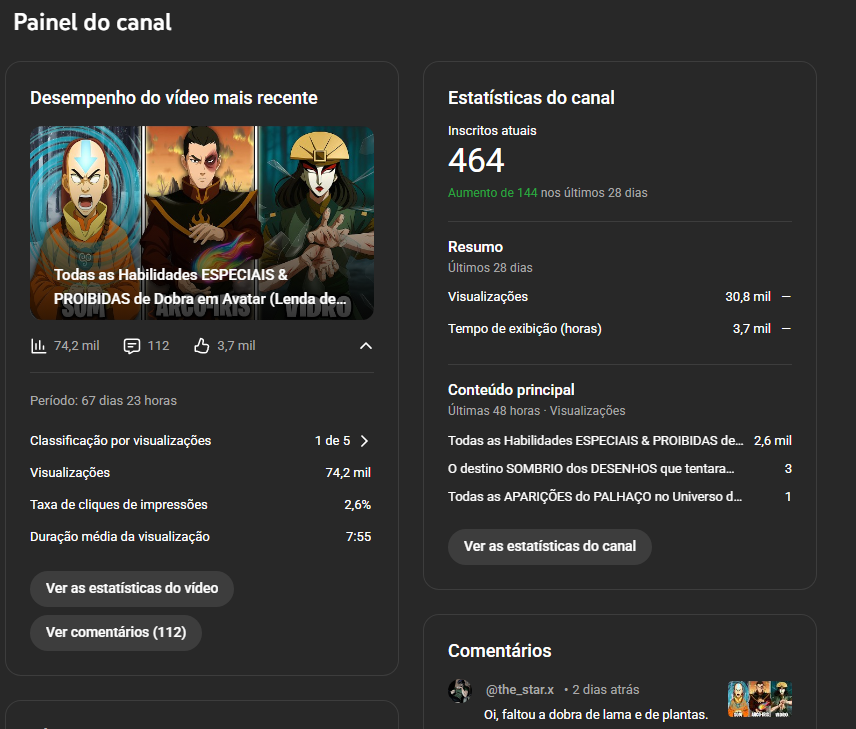Click Período: 67 dias 23 horas text
This screenshot has height=729, width=856.
point(103,401)
